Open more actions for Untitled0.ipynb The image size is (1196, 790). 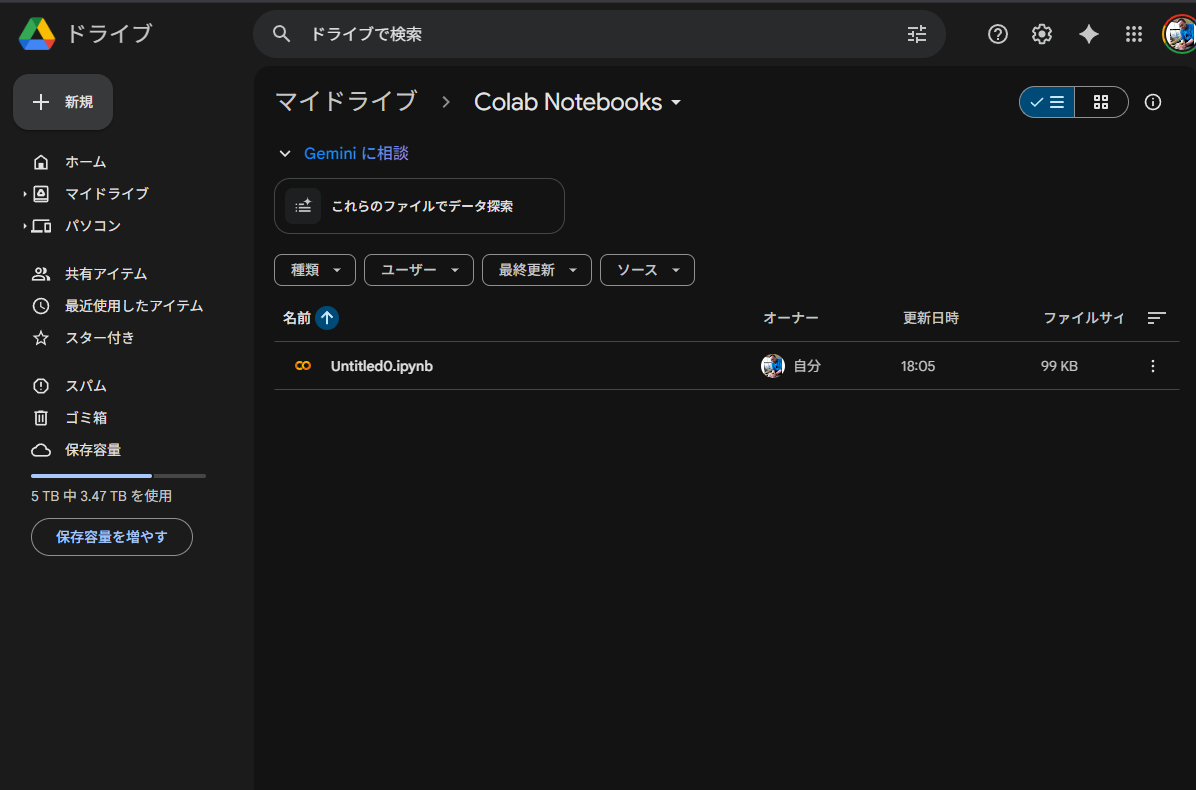tap(1152, 366)
